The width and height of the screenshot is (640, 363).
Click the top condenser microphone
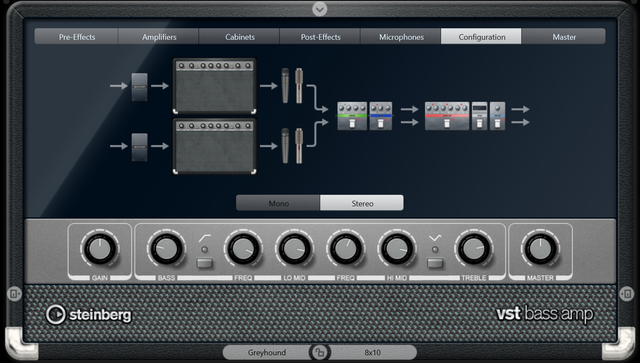click(x=299, y=86)
